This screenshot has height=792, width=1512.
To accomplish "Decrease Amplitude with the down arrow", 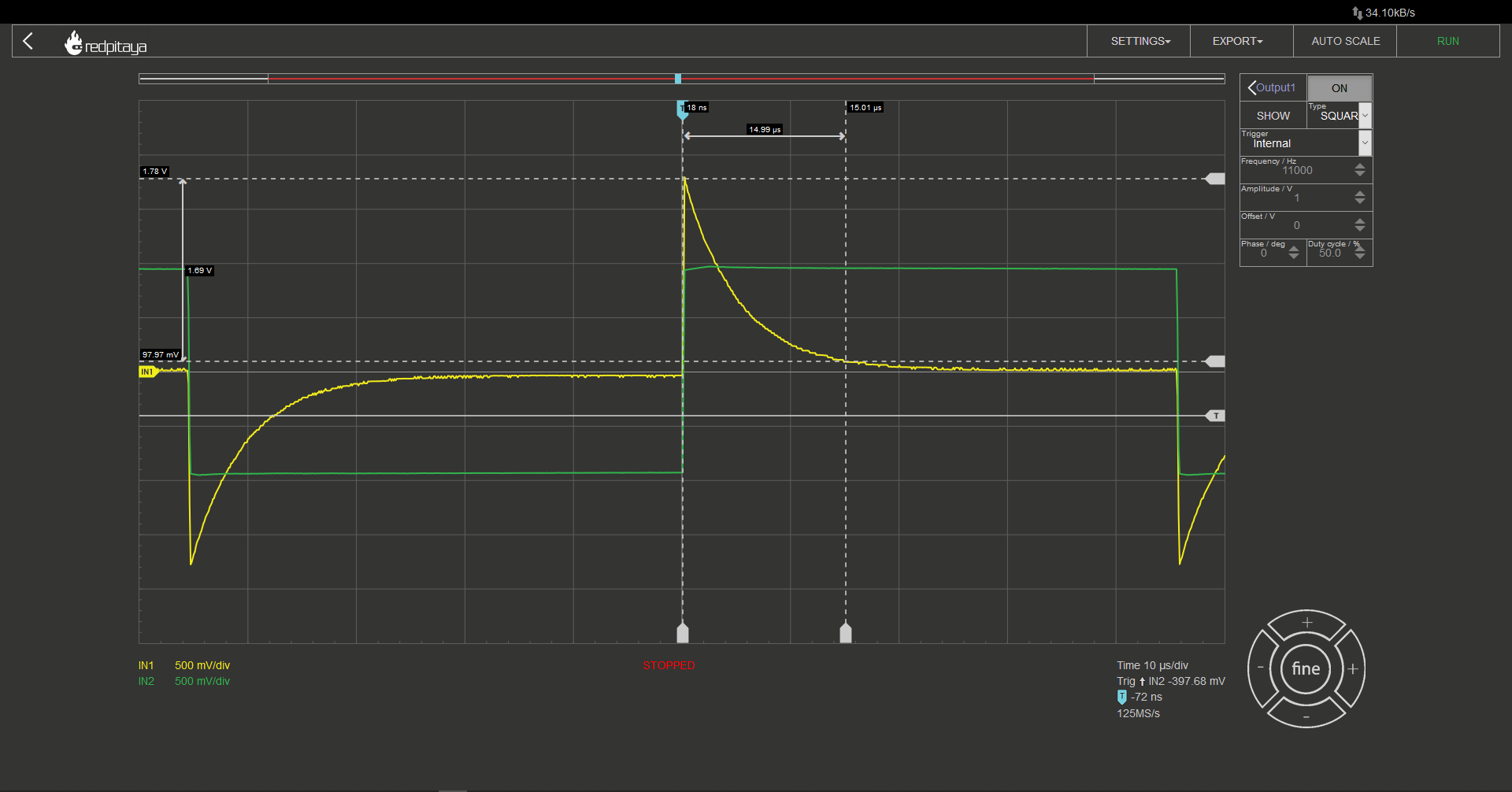I will [1360, 202].
